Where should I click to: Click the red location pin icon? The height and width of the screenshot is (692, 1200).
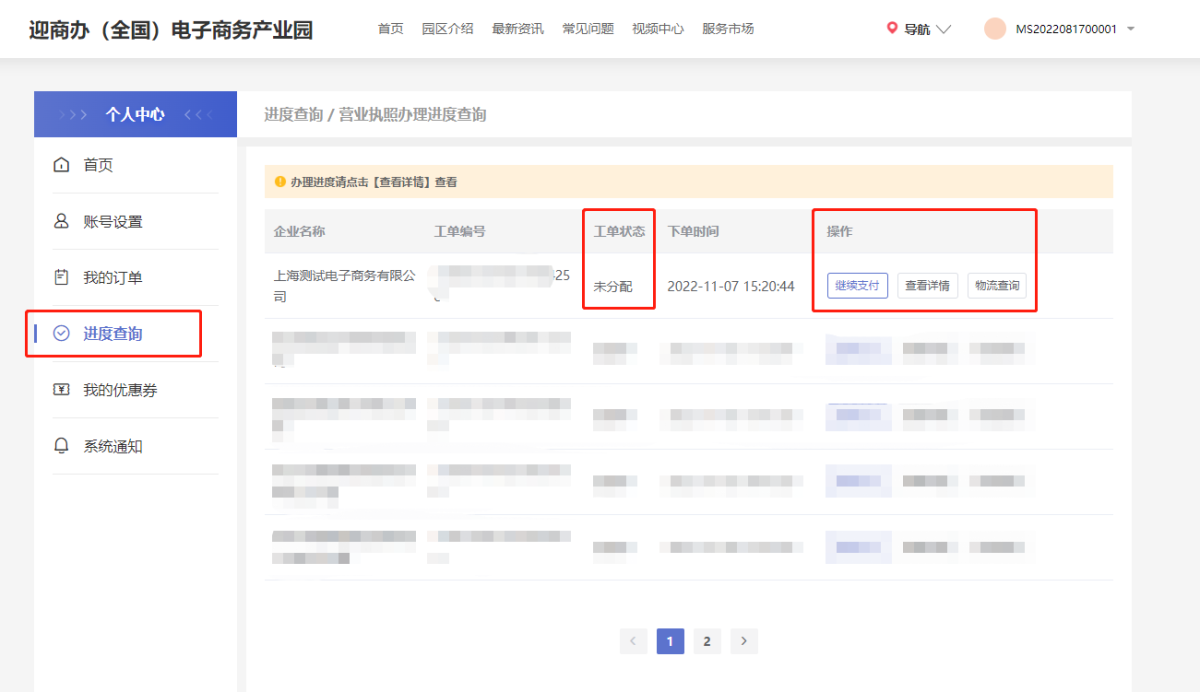pyautogui.click(x=892, y=29)
